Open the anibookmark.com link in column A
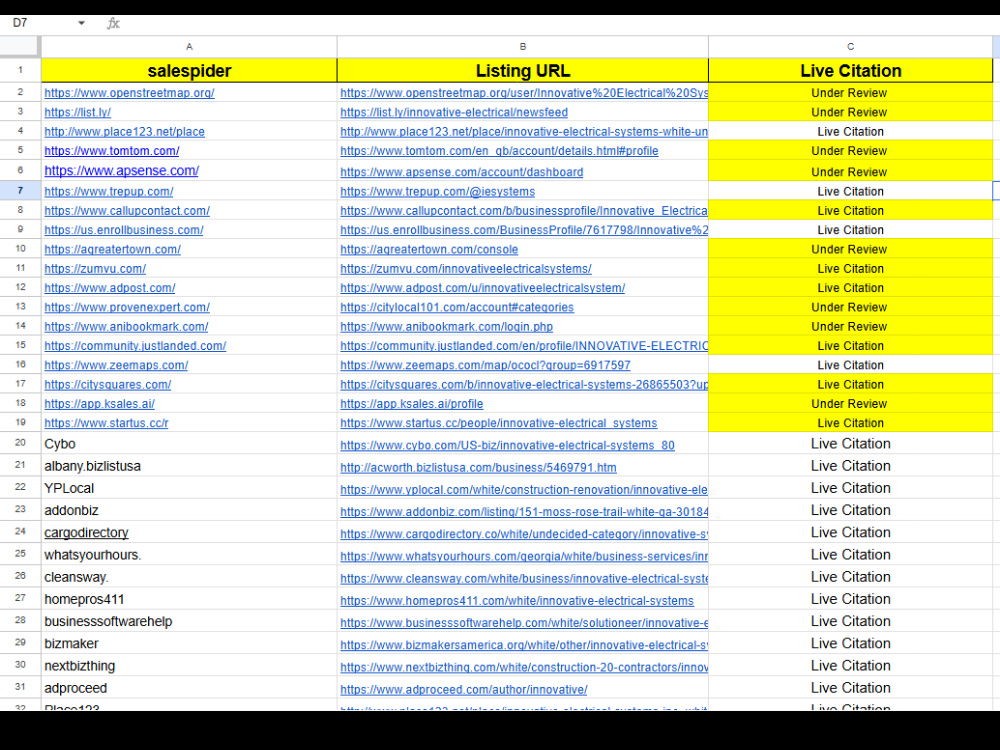Viewport: 1000px width, 750px height. click(126, 327)
